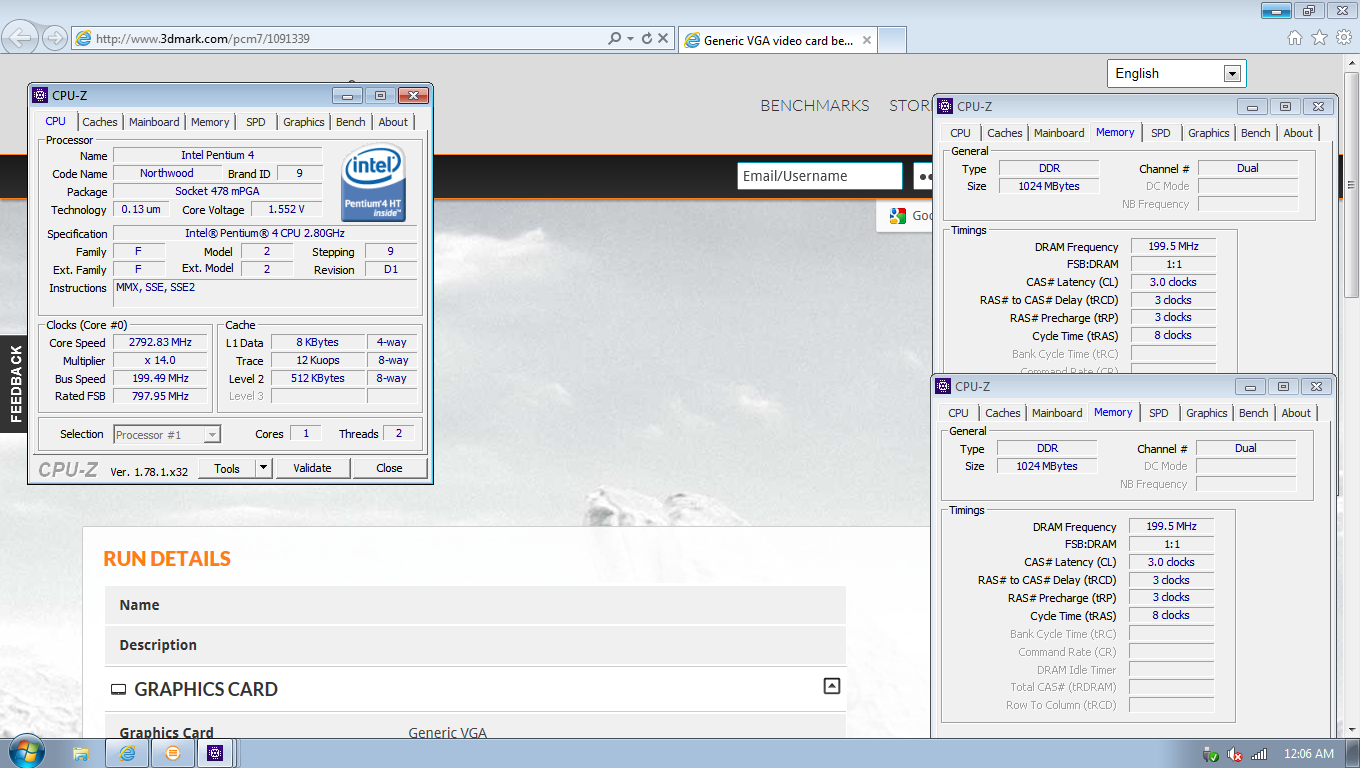Screen dimensions: 1360x768
Task: Select Bench tab in frontmost memory CPU-Z window
Action: (x=1253, y=413)
